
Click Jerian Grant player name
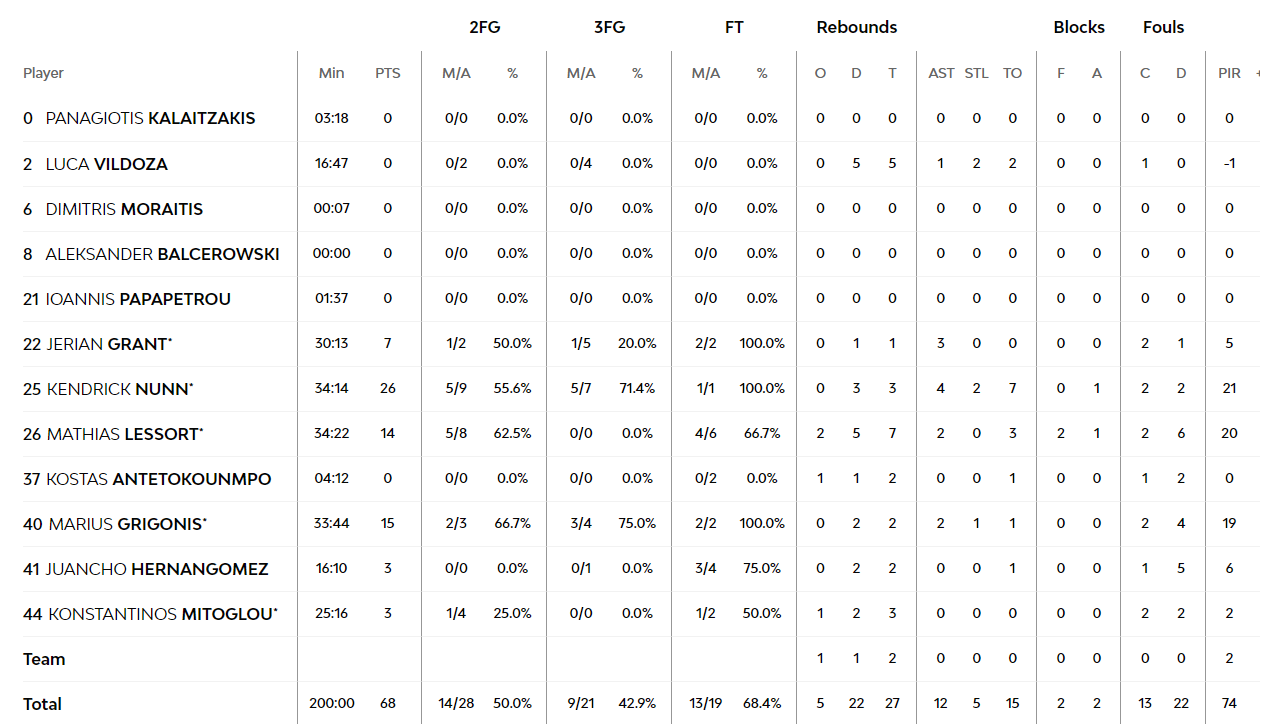pos(110,344)
